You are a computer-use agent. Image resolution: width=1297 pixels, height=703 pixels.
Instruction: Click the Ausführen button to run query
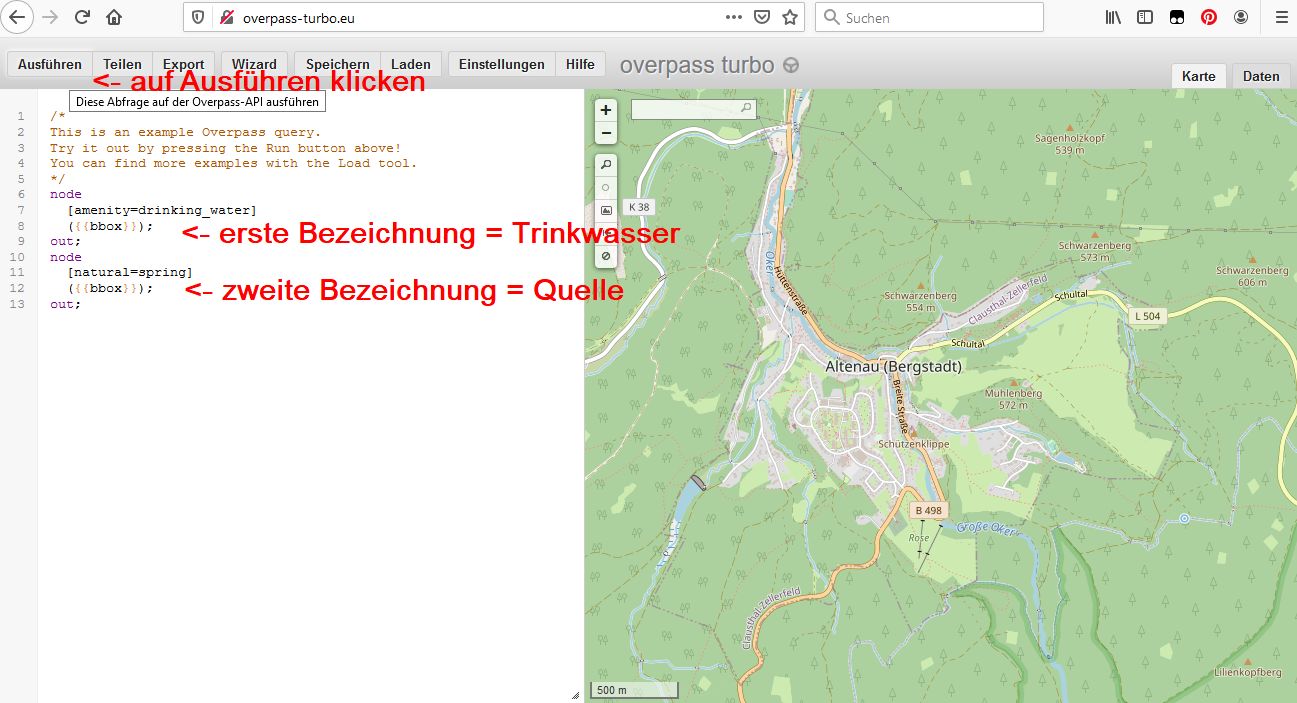coord(50,64)
